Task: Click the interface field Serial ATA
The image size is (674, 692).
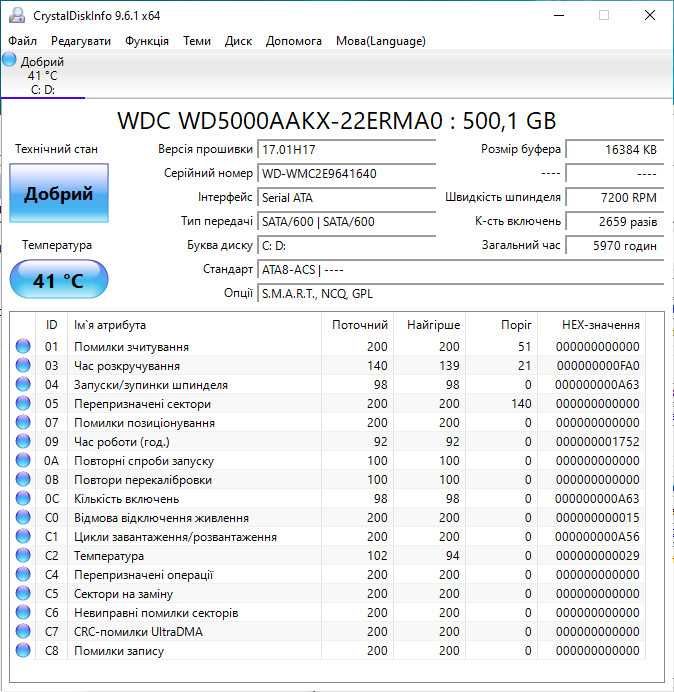Action: tap(346, 197)
